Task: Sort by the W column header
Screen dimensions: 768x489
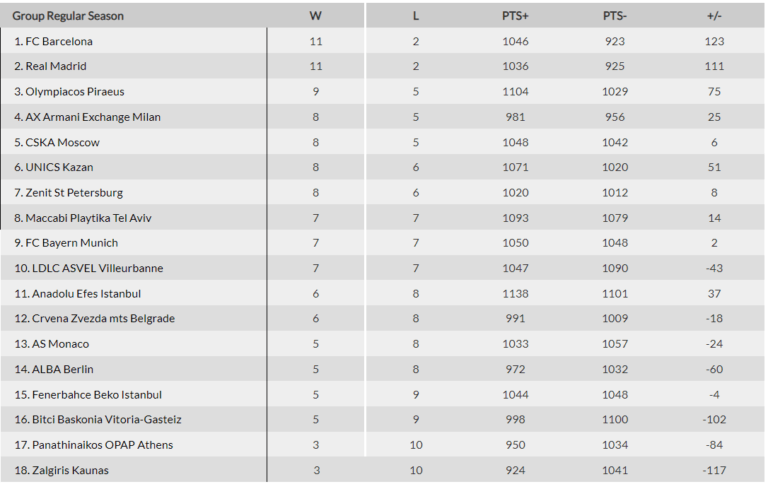Action: click(316, 16)
